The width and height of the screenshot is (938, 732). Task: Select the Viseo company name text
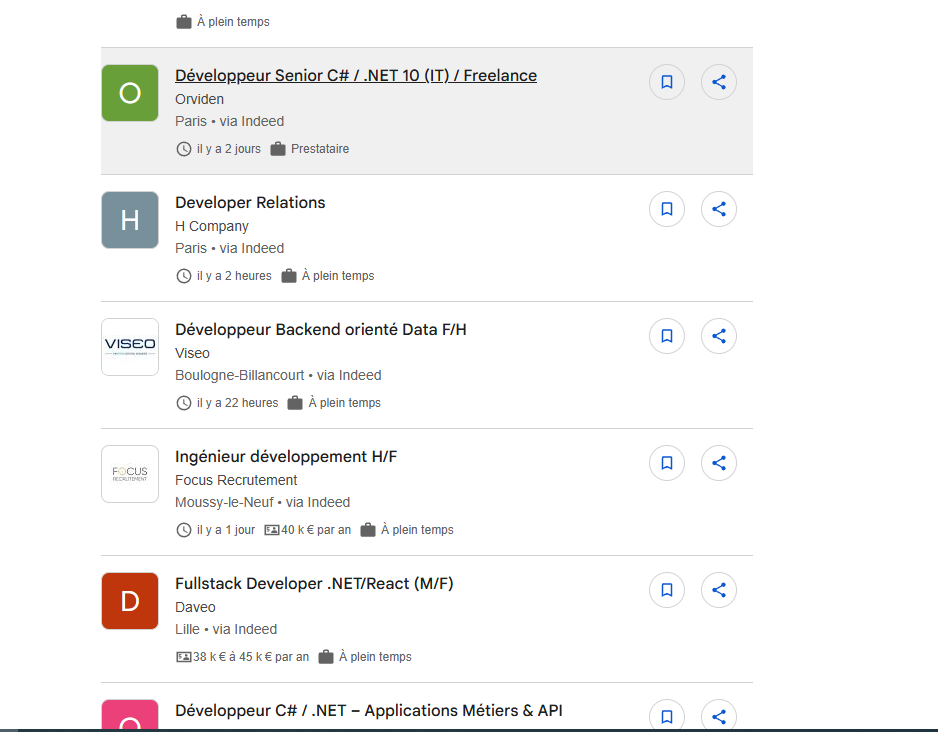pos(192,353)
